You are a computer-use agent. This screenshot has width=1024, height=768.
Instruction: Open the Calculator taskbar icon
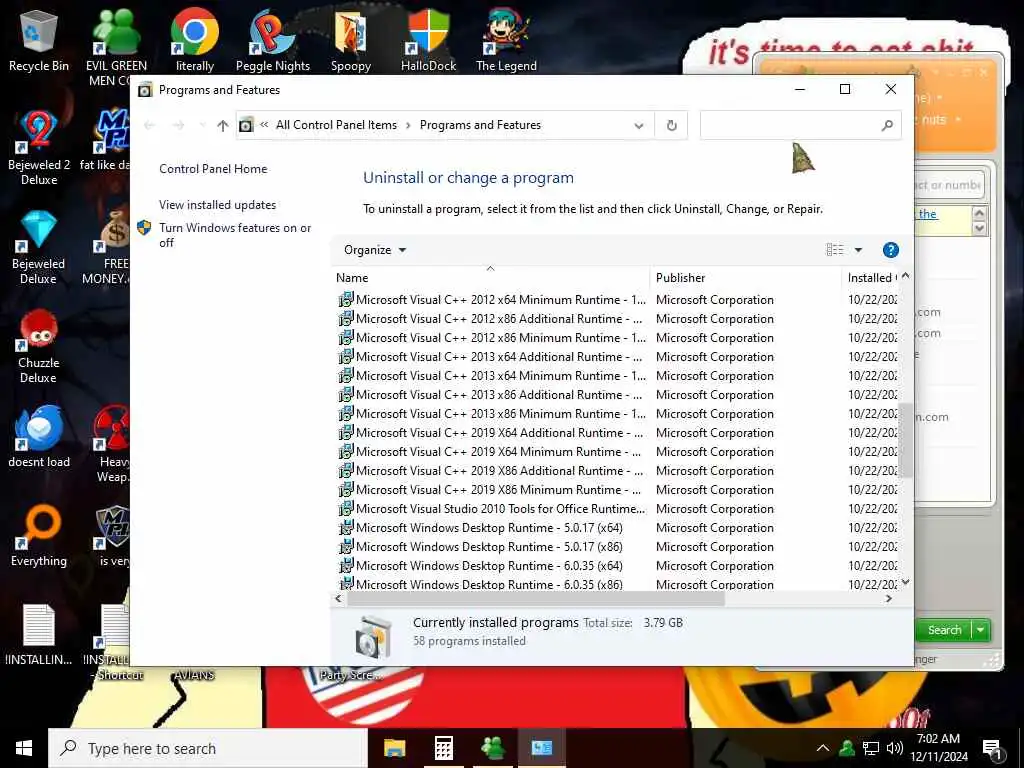[444, 748]
